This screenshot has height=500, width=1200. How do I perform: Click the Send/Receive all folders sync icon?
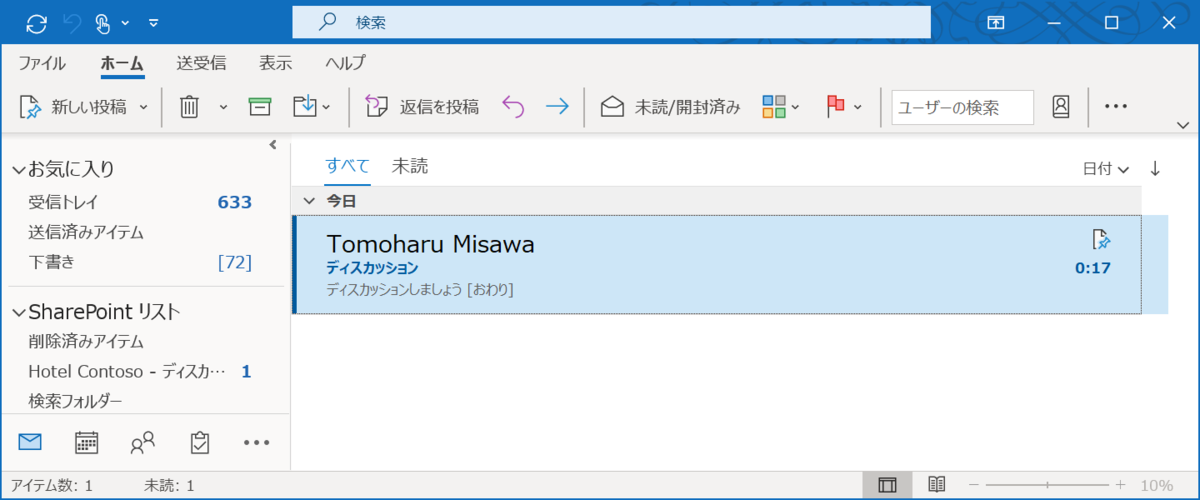(36, 22)
